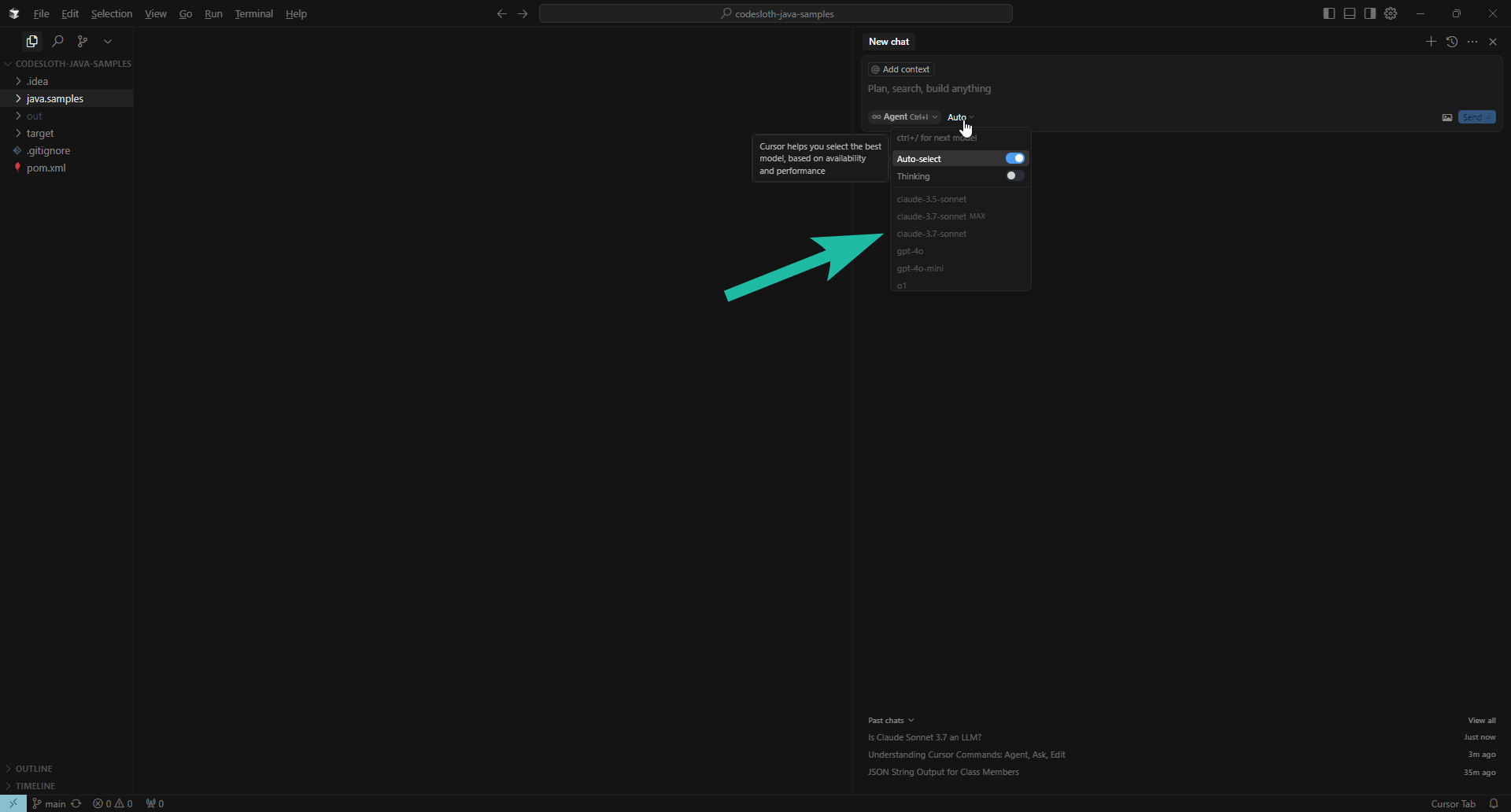Expand the TIMELINE section
Screen dimensions: 1511x812
(x=67, y=786)
